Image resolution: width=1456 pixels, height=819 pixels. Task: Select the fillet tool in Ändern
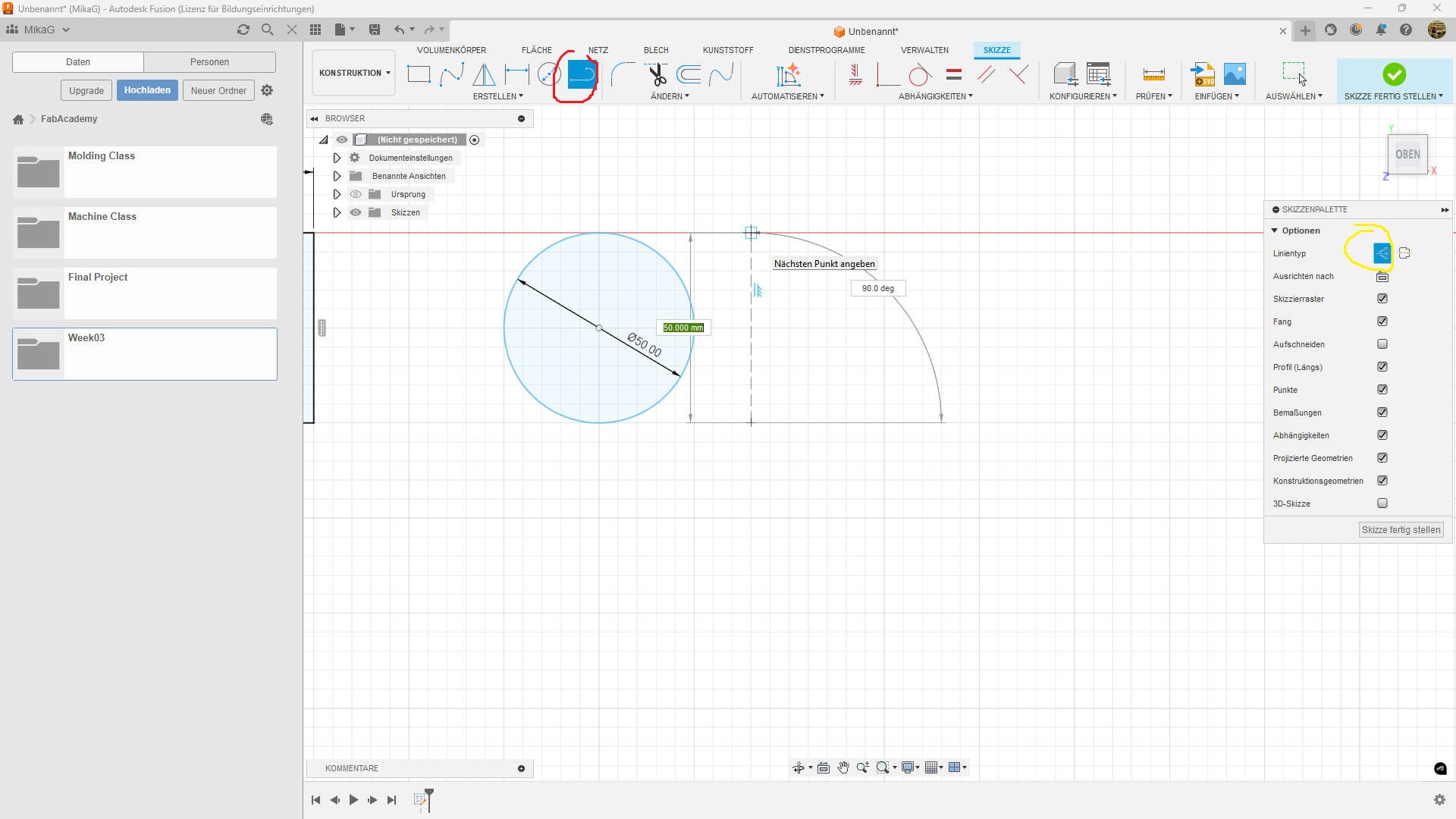[x=623, y=74]
